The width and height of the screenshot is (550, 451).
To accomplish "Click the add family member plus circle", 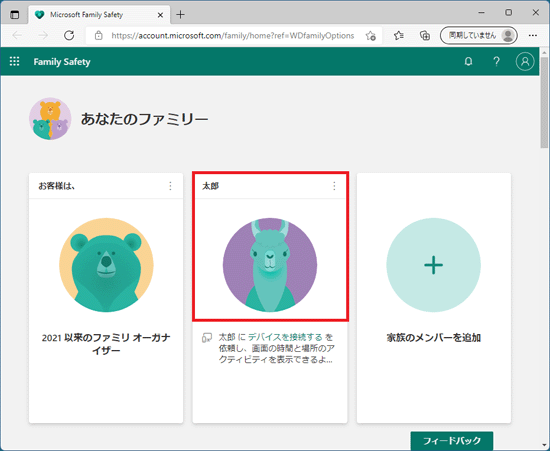I will 434,265.
